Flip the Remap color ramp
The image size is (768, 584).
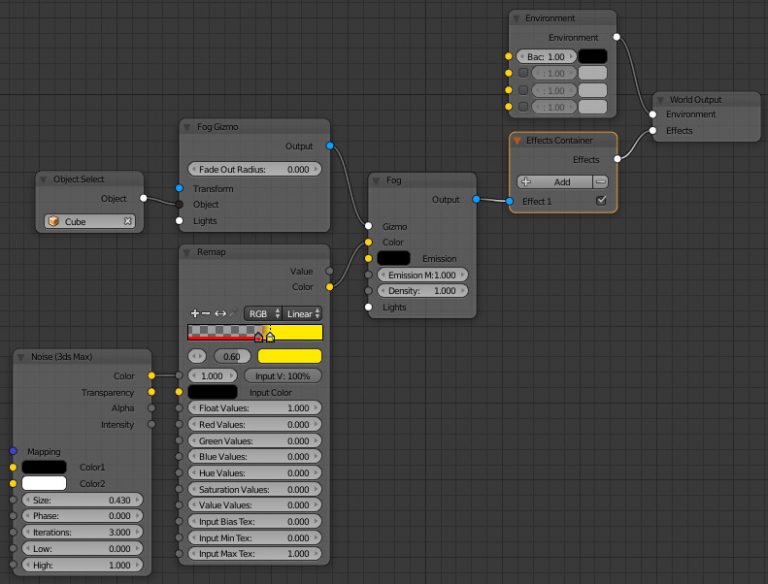tap(220, 313)
